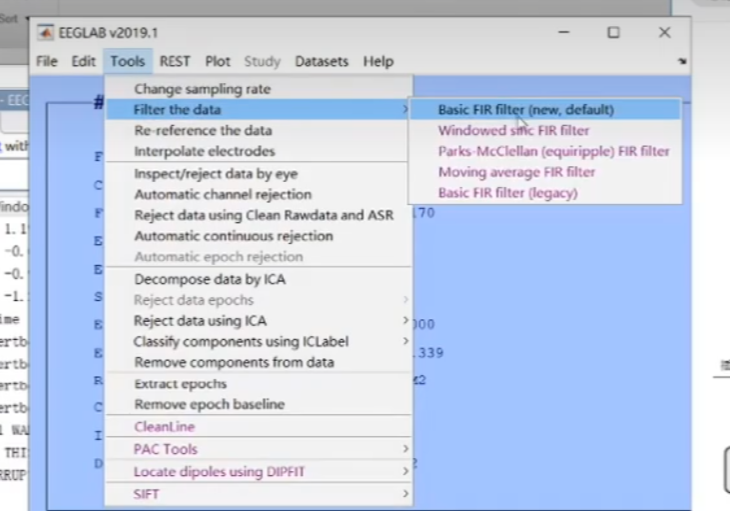730x511 pixels.
Task: Select Parks-McClellan (equiripple) FIR filter
Action: [553, 152]
